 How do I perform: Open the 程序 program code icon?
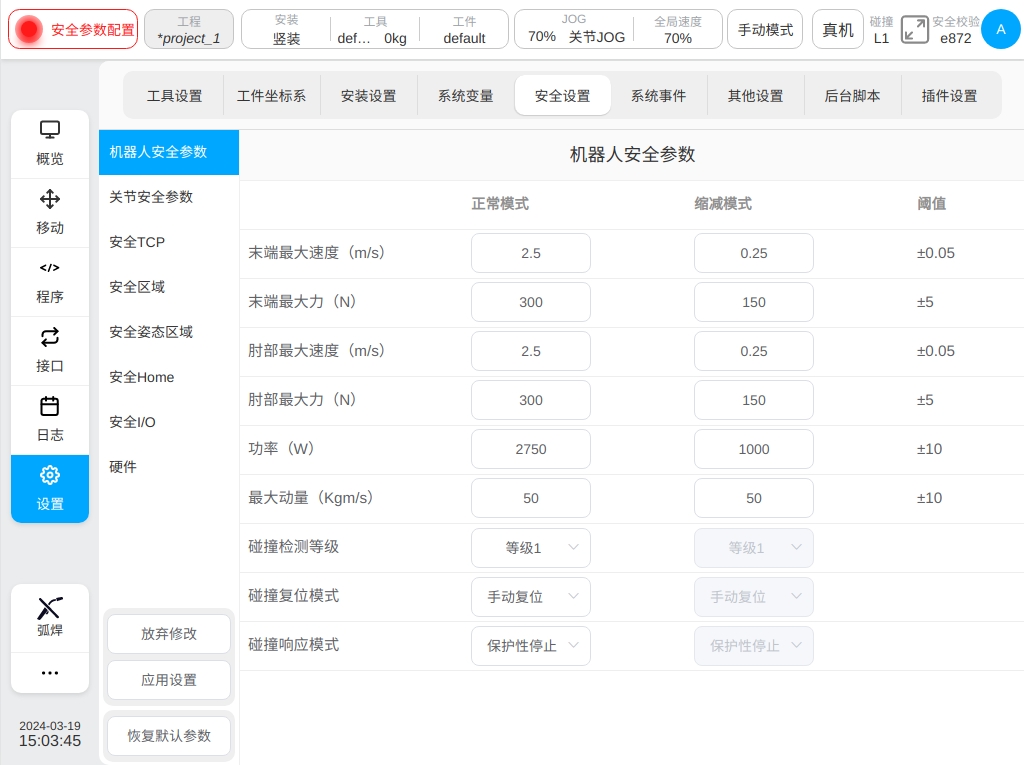[50, 268]
